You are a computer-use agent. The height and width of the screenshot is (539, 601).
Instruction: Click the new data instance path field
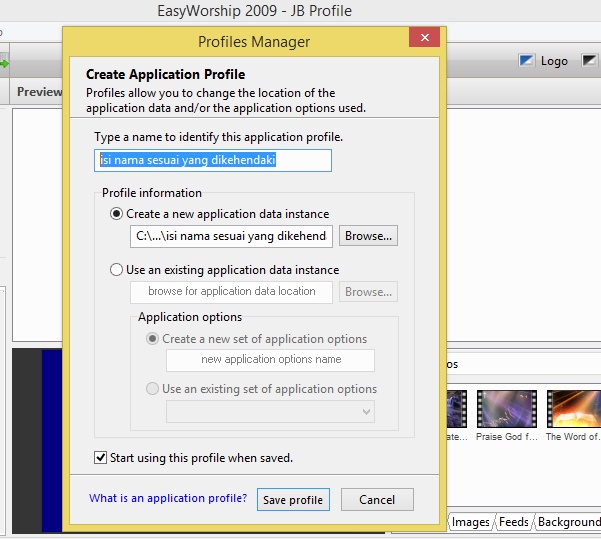(x=231, y=236)
